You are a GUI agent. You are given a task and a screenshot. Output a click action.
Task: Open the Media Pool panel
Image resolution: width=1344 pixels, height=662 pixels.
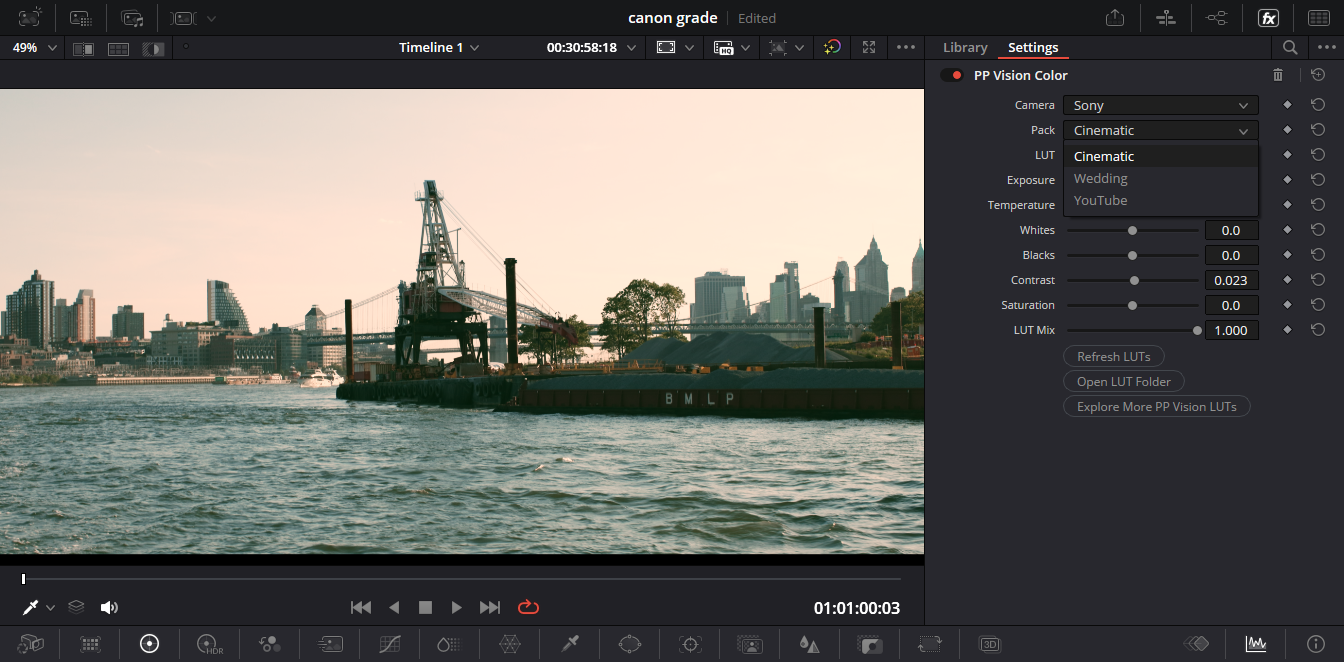(132, 17)
